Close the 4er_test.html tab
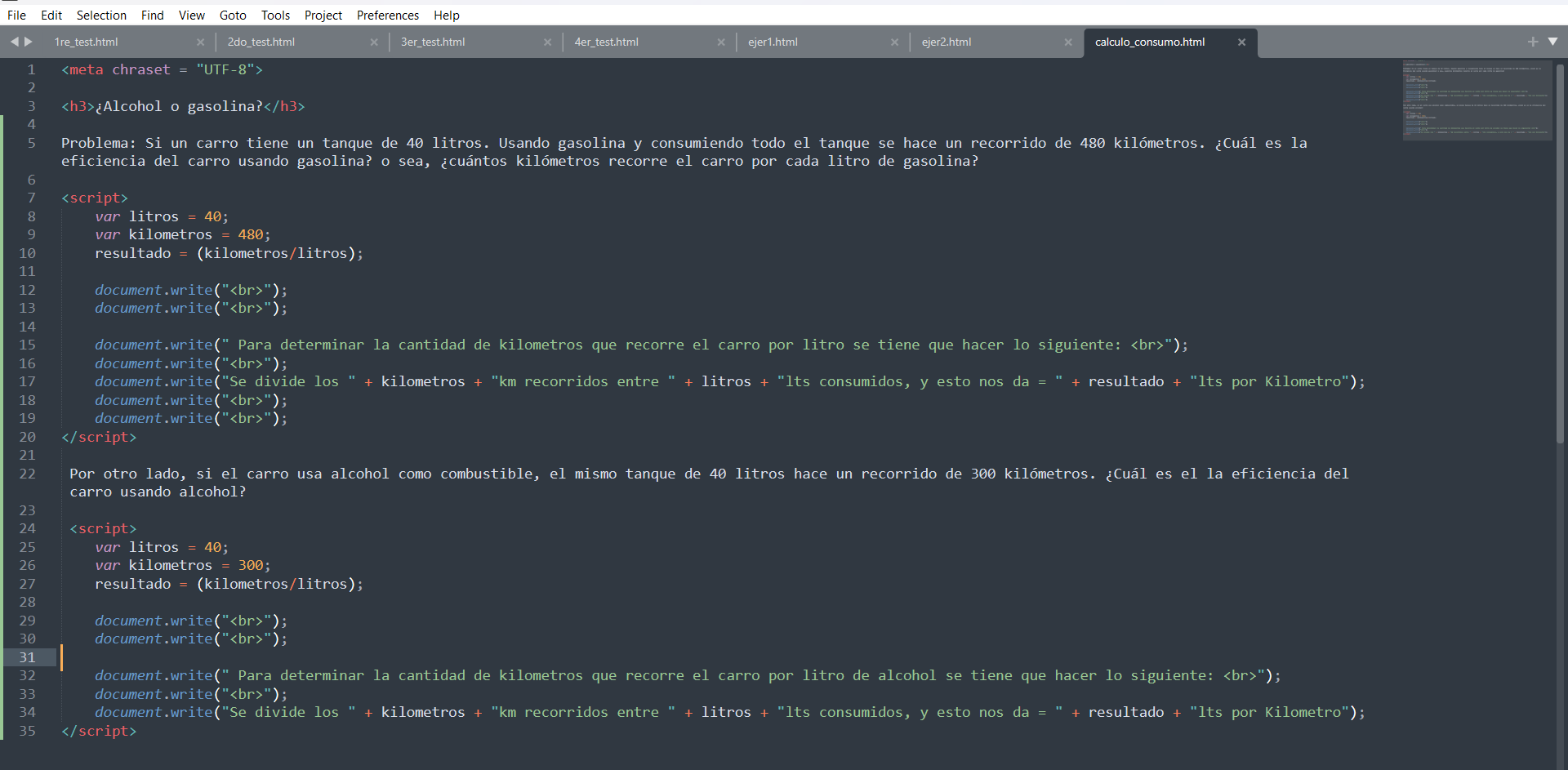 [721, 42]
